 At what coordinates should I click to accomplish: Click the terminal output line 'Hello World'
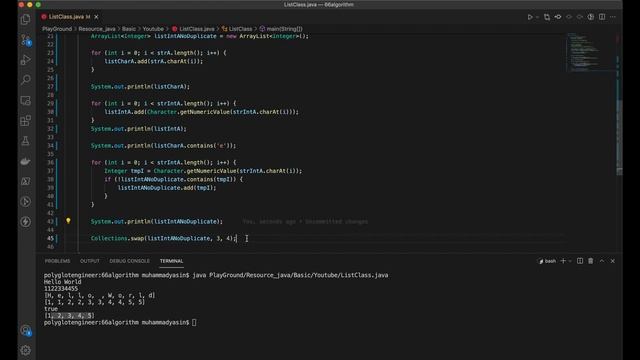(62, 282)
